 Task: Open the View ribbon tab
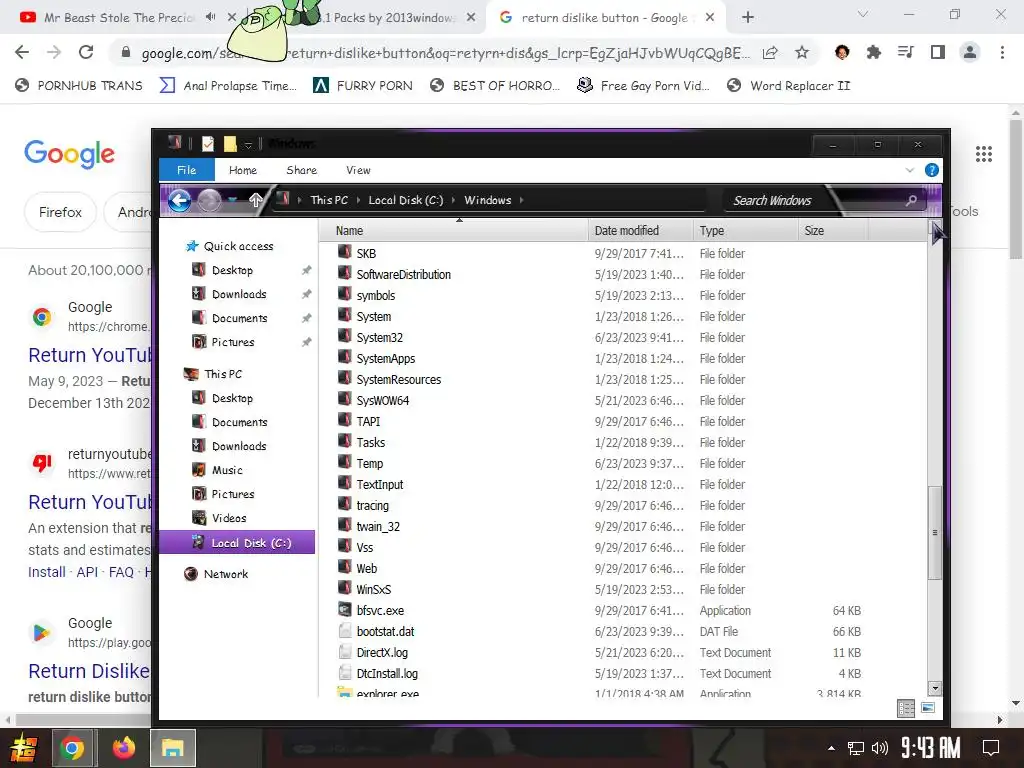358,170
